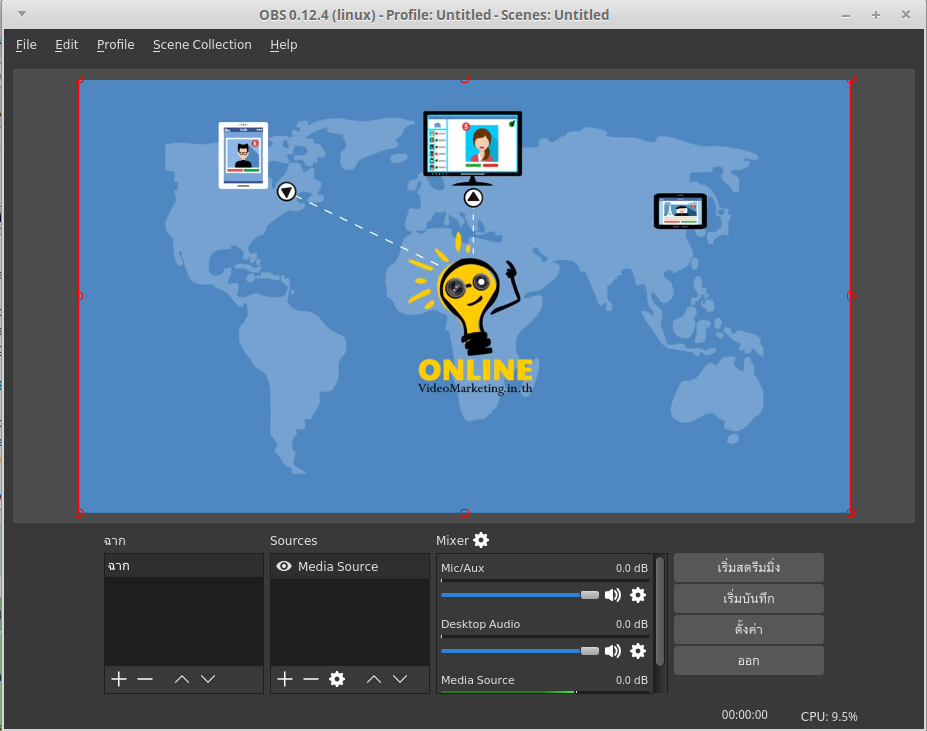Open source properties gear icon
927x731 pixels.
tap(337, 679)
